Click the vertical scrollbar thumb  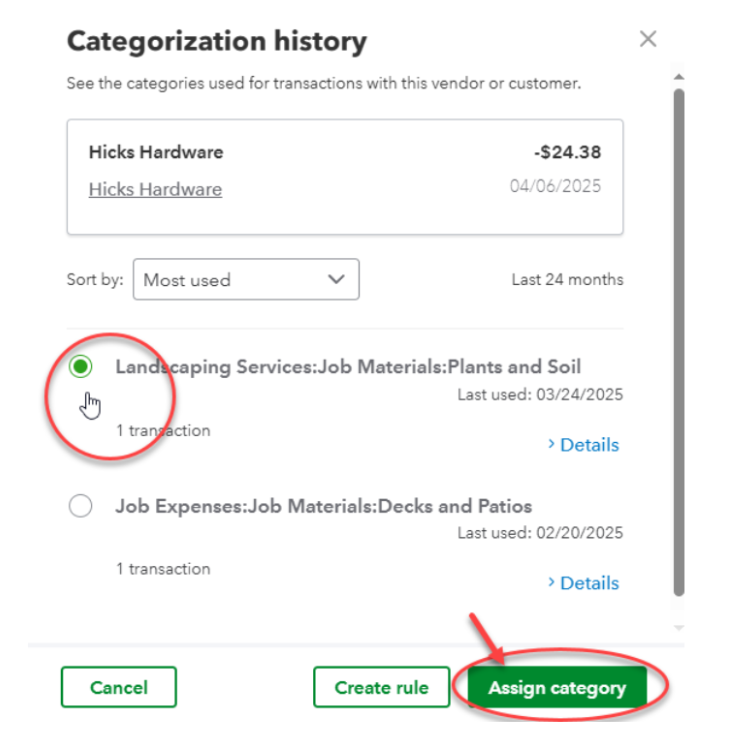[x=679, y=342]
